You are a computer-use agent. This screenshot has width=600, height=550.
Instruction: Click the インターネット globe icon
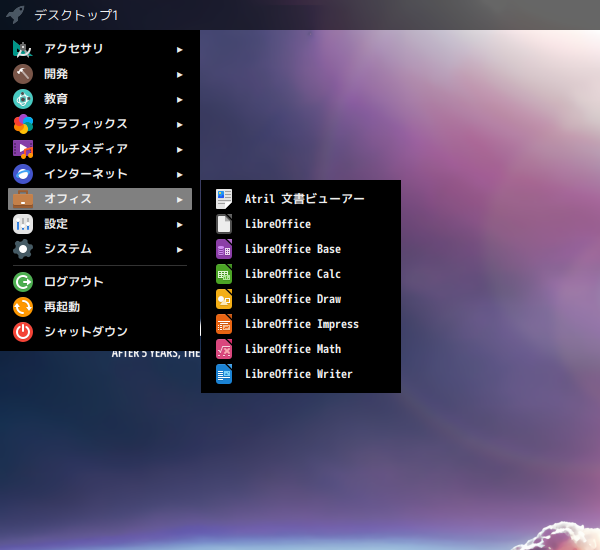click(23, 174)
